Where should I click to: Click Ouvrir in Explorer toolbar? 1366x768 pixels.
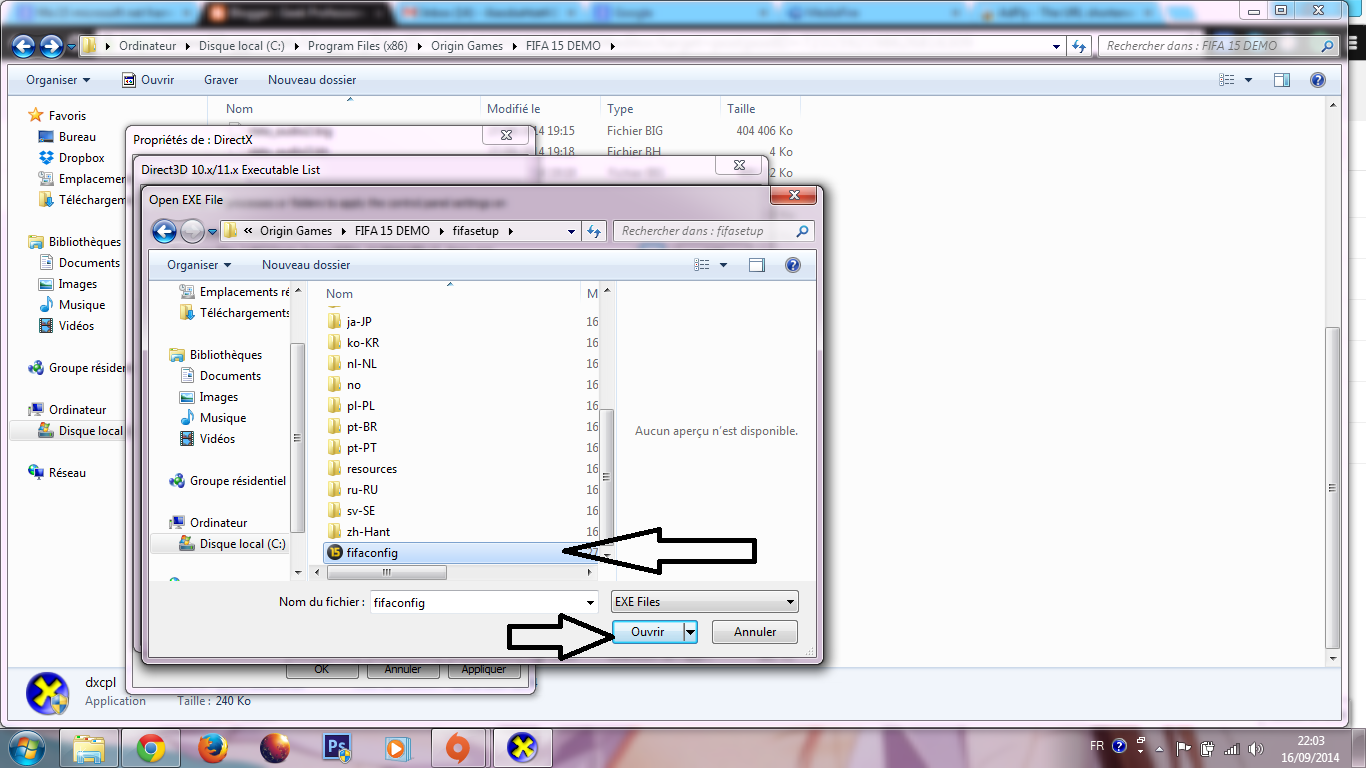pos(148,80)
